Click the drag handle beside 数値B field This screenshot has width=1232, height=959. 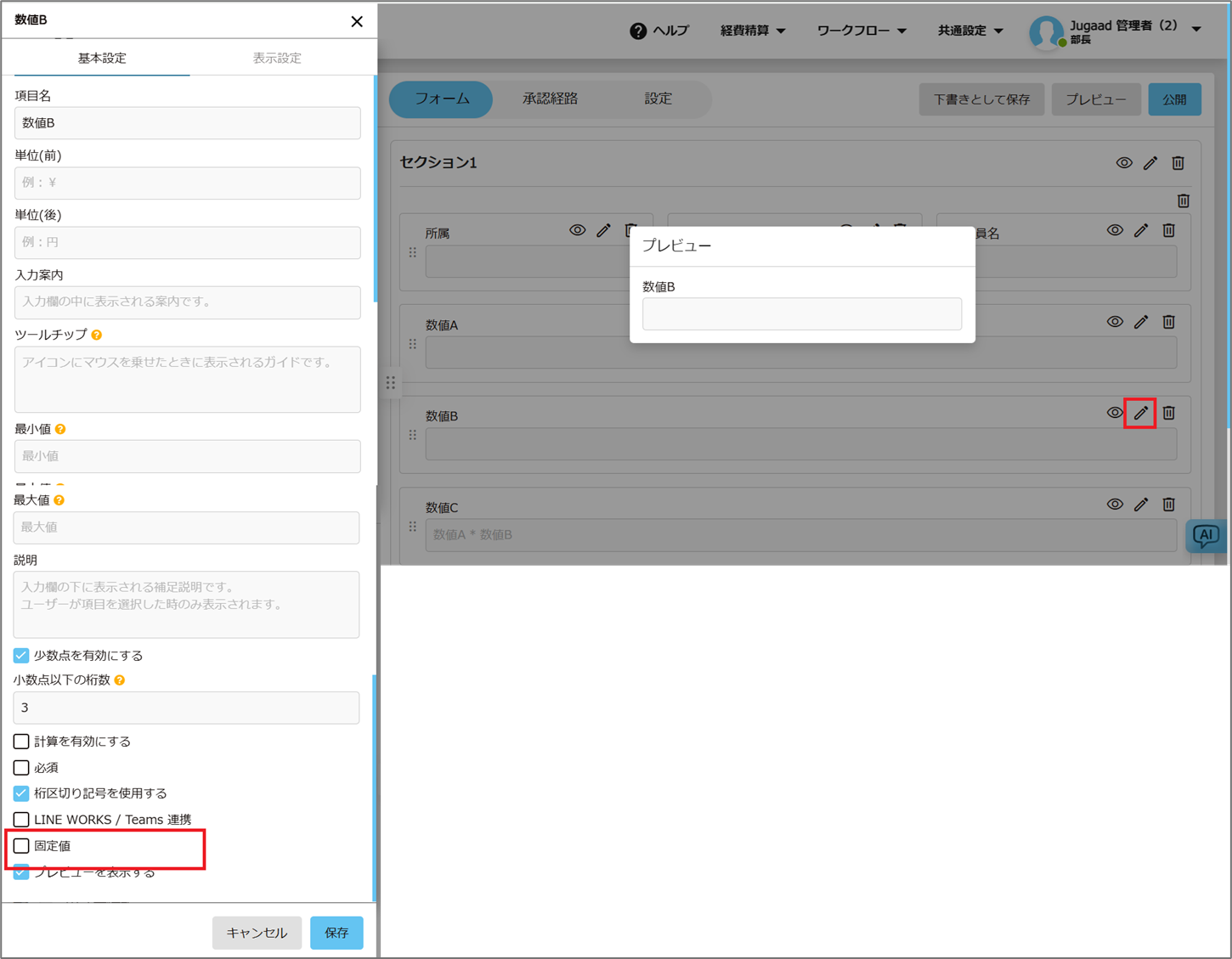413,435
